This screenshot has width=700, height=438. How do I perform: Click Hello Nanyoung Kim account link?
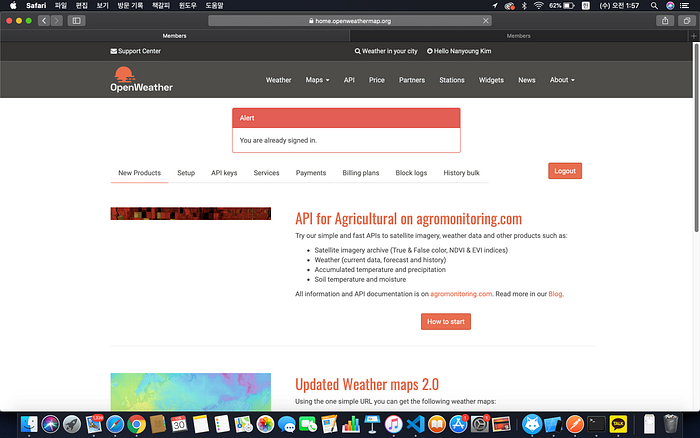tap(459, 51)
